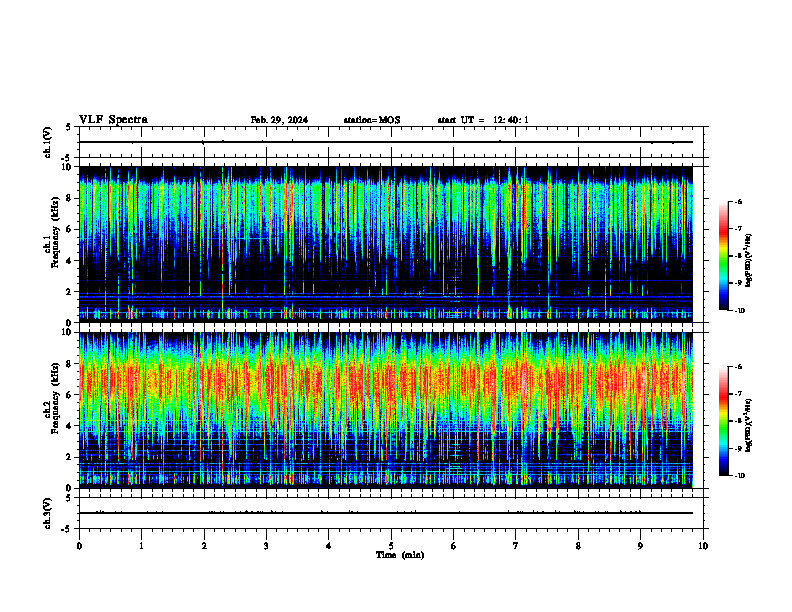Click the ch.2 colorbar log(PSD) label
Image resolution: width=792 pixels, height=612 pixels.
point(749,425)
